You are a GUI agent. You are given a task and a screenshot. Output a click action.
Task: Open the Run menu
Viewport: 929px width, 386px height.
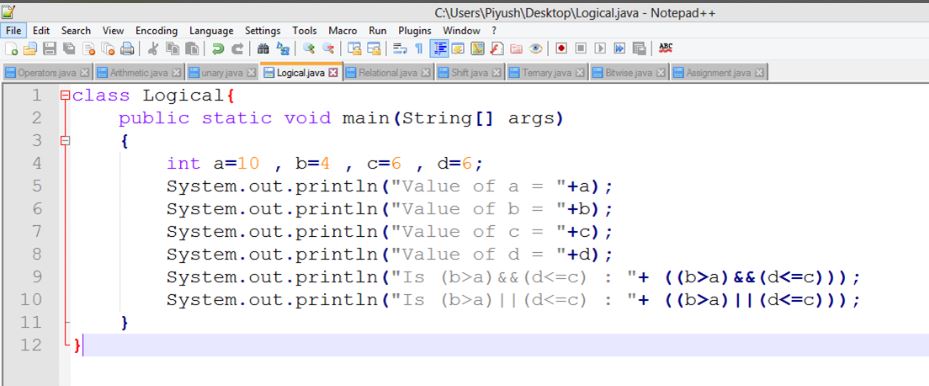[377, 30]
